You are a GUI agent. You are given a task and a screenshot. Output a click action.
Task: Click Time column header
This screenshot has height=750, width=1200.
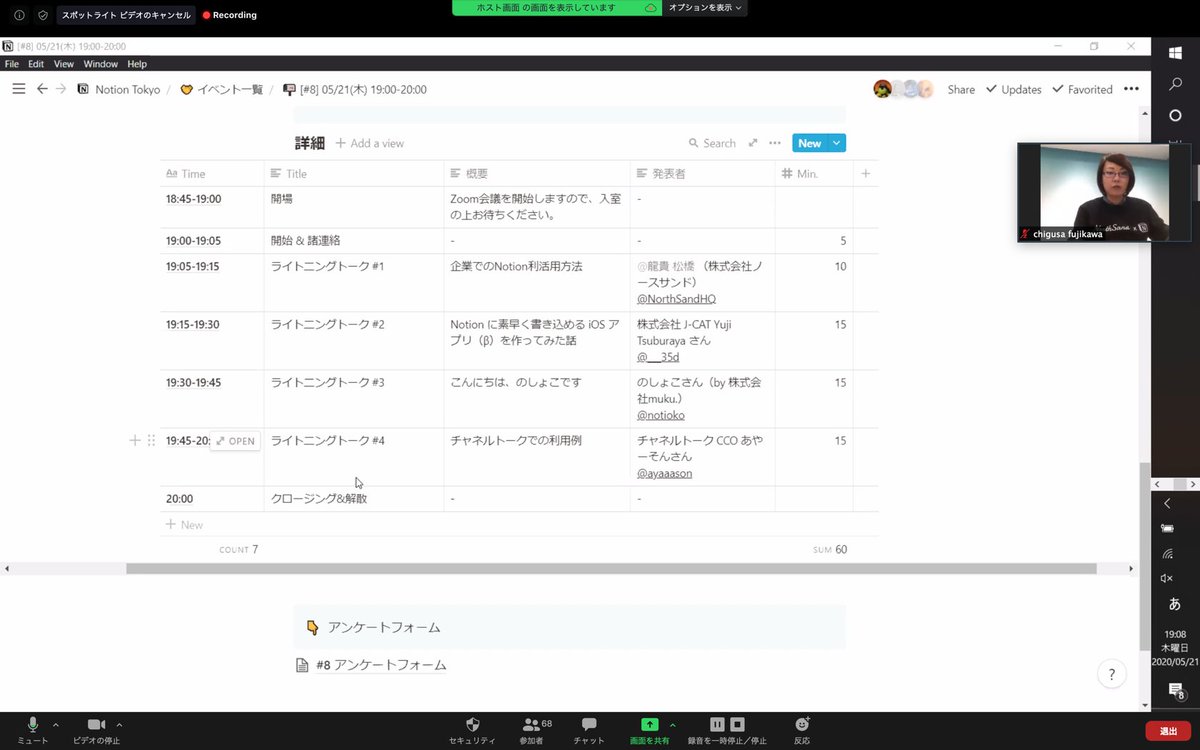click(212, 173)
